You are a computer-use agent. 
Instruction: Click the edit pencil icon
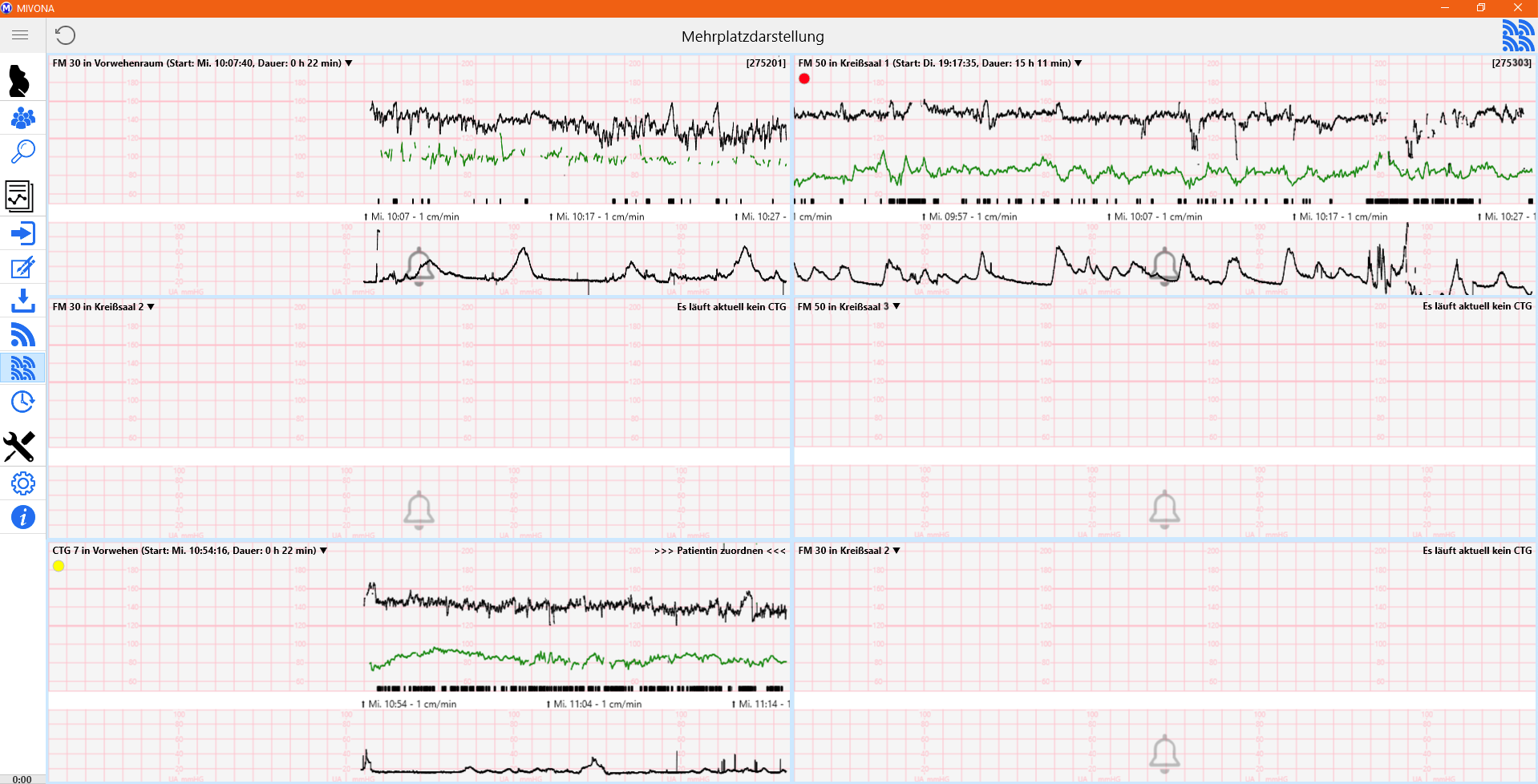[22, 267]
